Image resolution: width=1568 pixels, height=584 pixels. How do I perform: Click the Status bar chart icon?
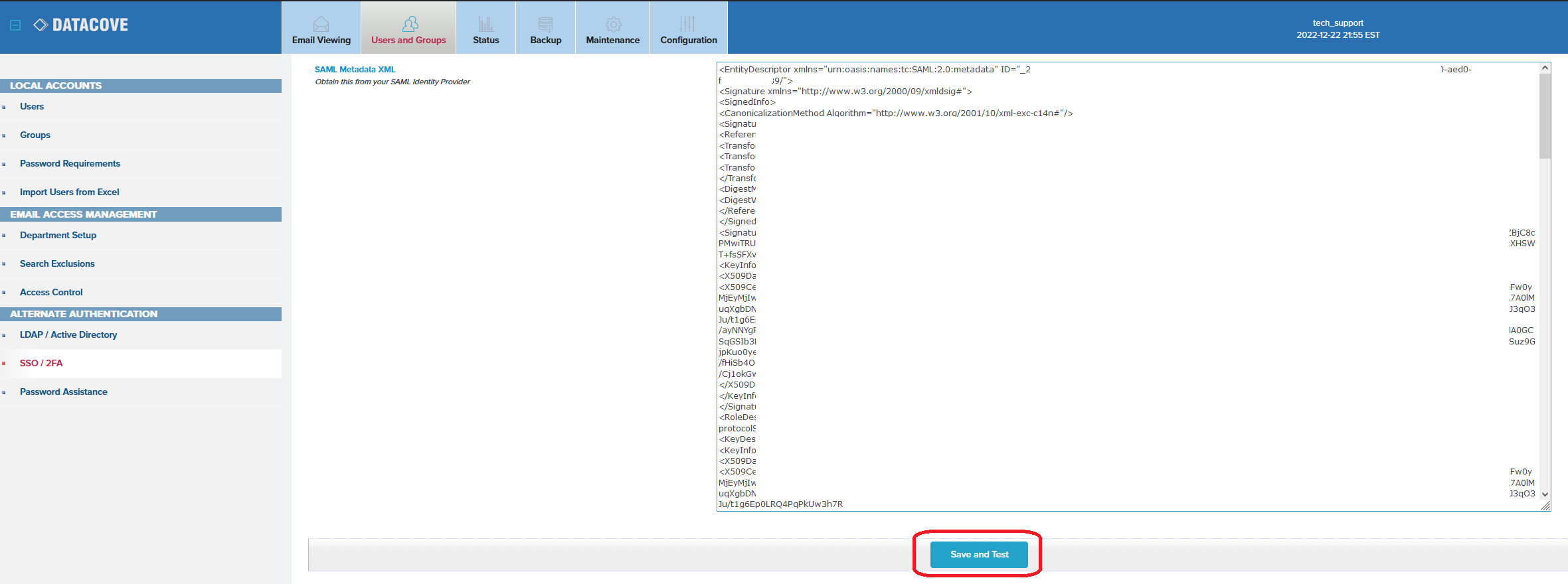[485, 24]
